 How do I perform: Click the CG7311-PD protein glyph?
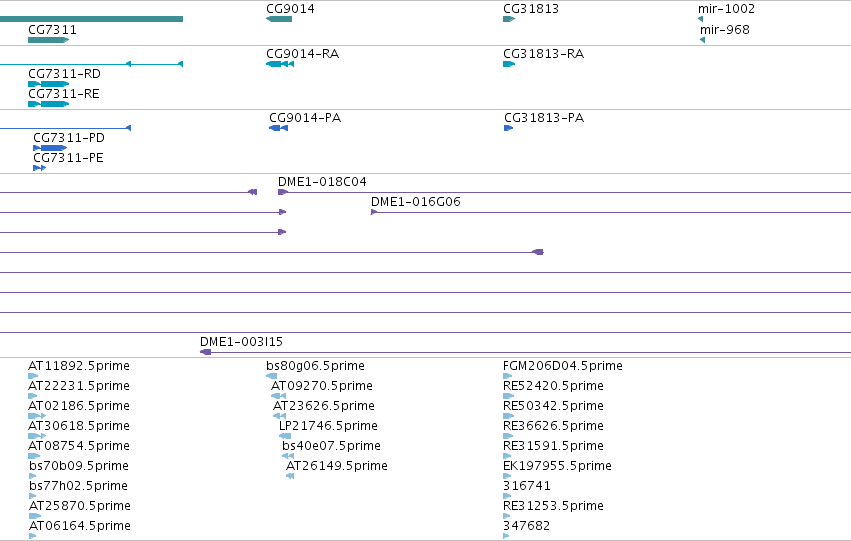click(50, 148)
